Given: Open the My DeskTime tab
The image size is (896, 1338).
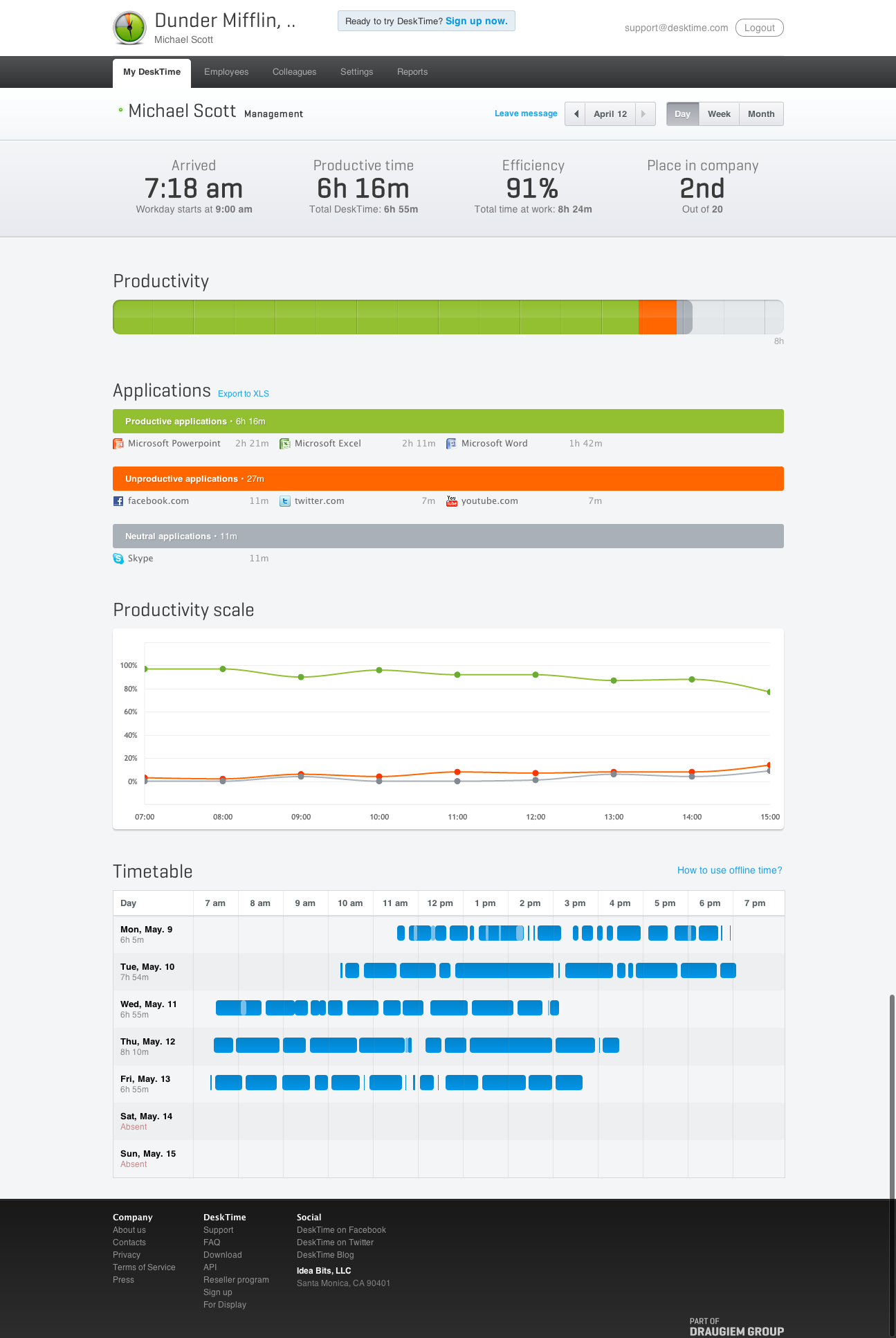Looking at the screenshot, I should tap(152, 72).
